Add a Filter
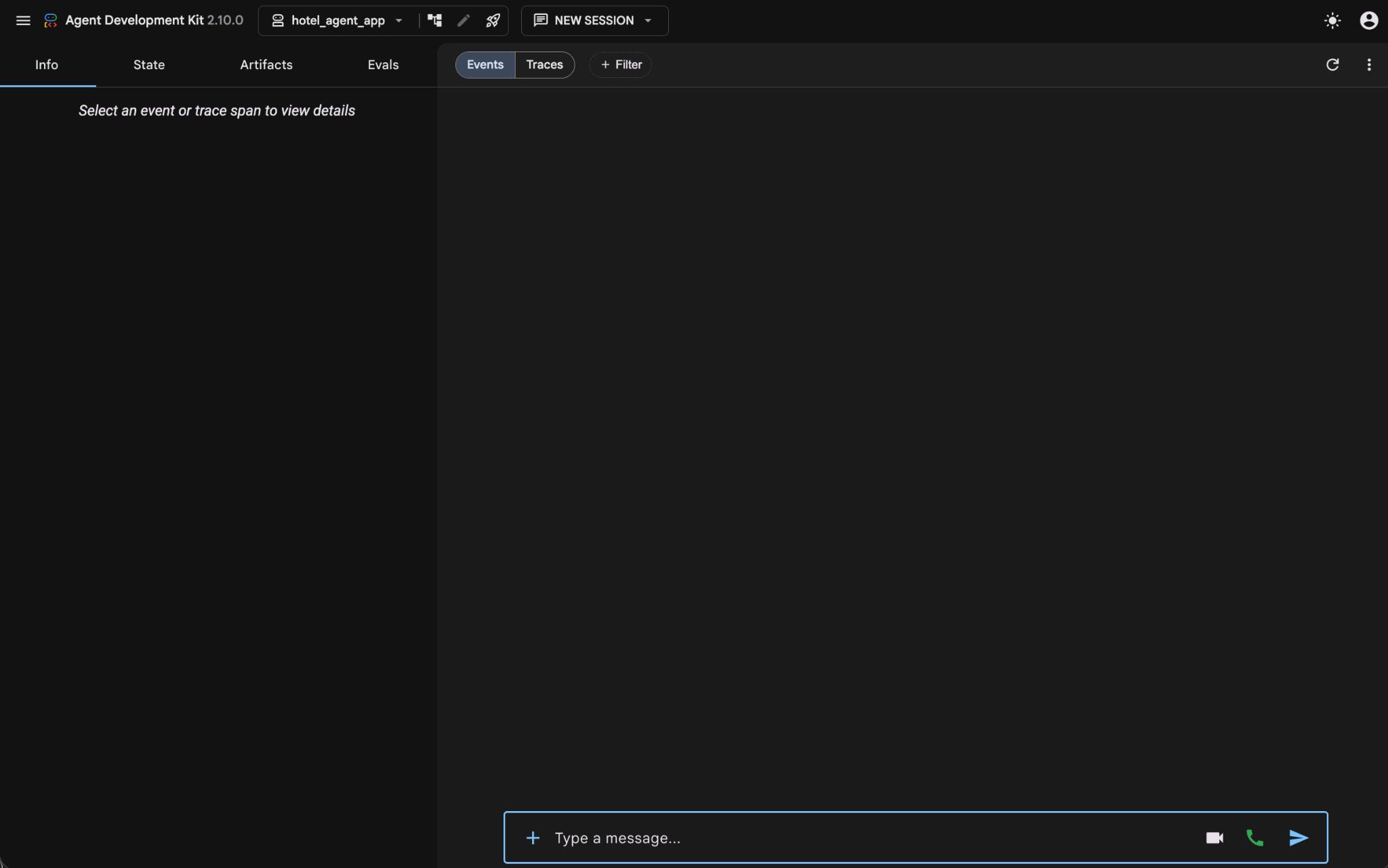 [x=621, y=64]
